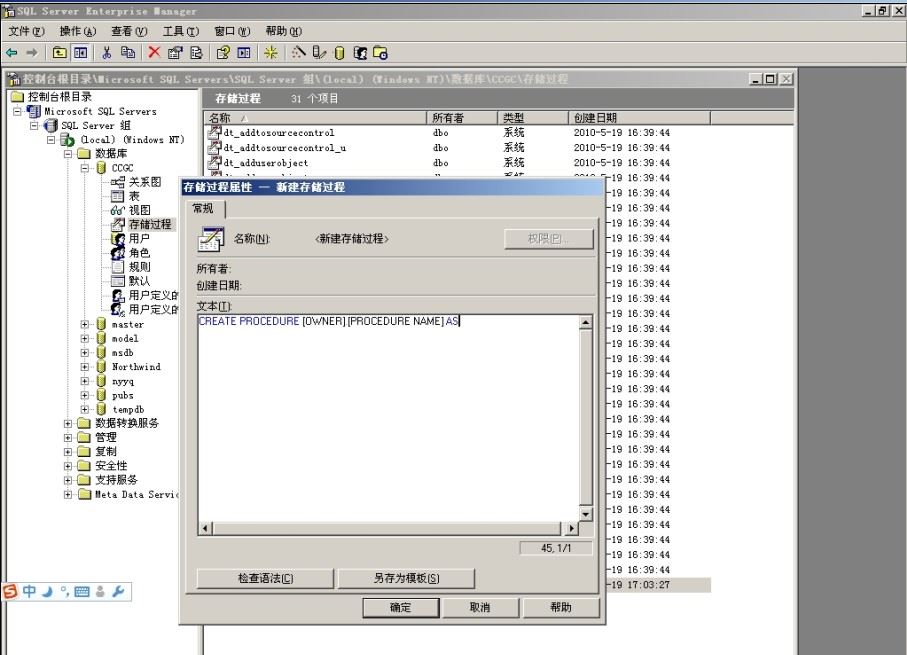907x655 pixels.
Task: Select the 默认 defaults node
Action: [139, 281]
